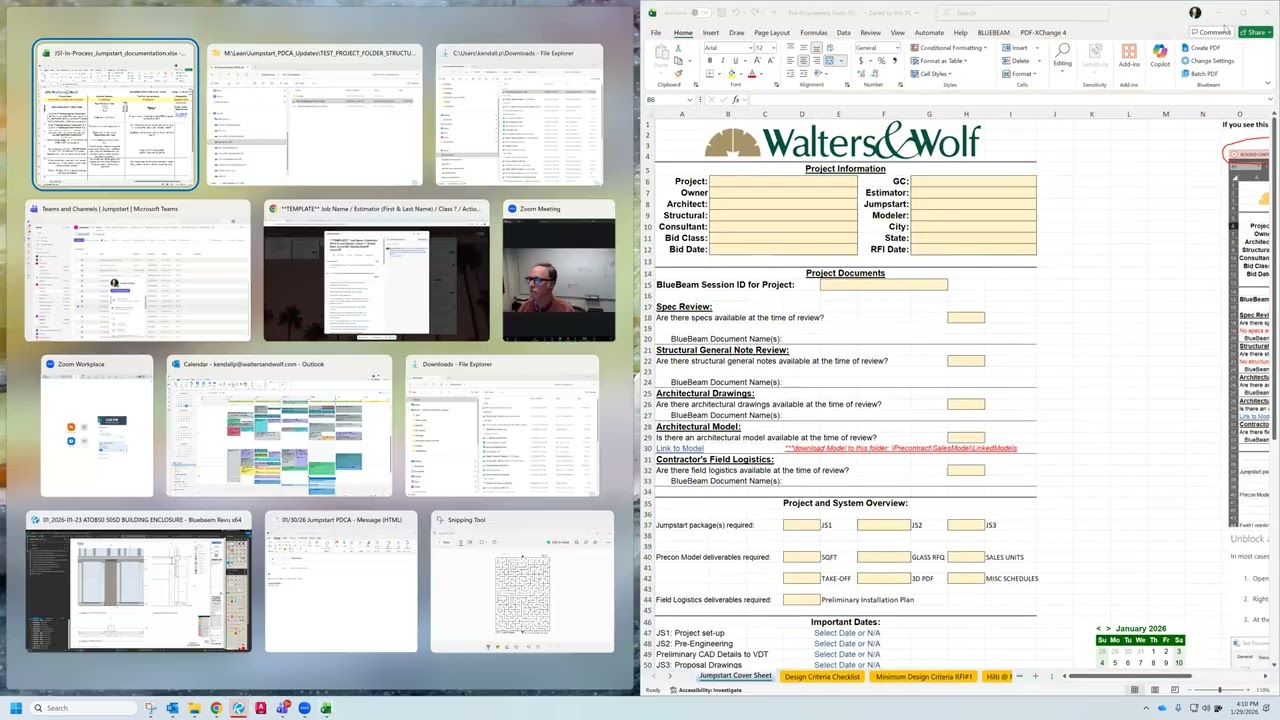Click the add new sheet plus icon

pyautogui.click(x=1035, y=677)
